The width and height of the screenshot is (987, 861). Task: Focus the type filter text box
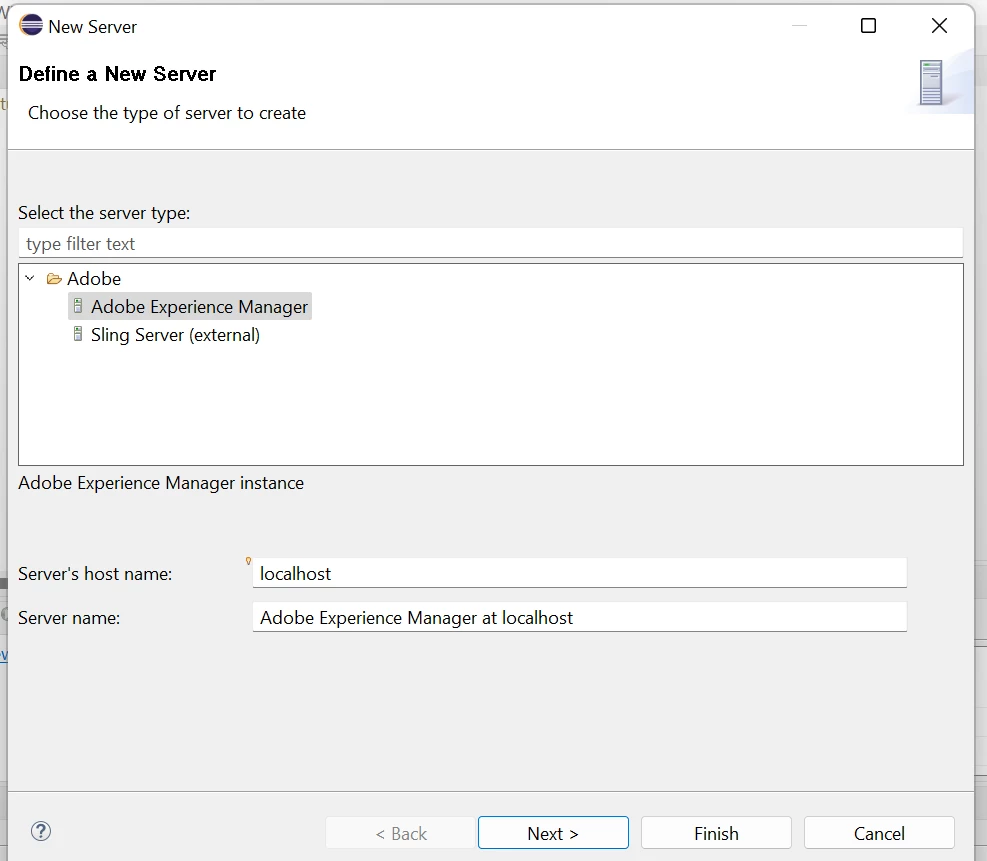tap(490, 244)
